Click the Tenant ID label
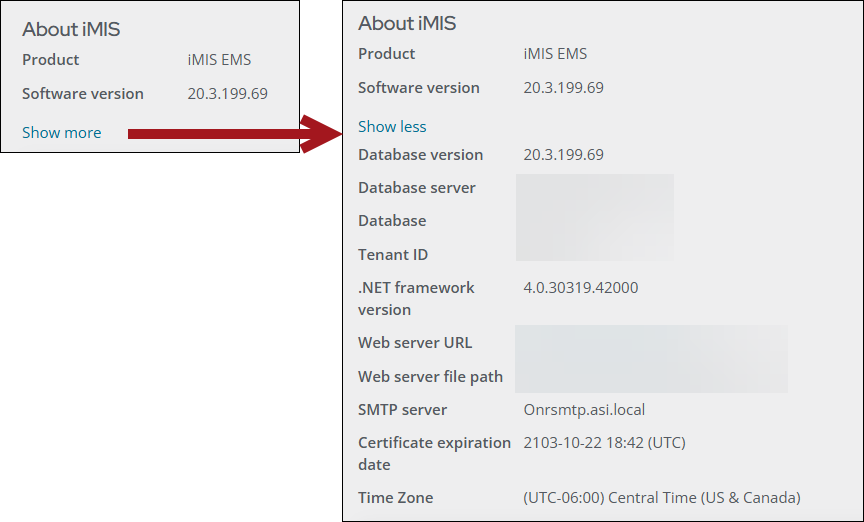Image resolution: width=864 pixels, height=522 pixels. [x=393, y=255]
